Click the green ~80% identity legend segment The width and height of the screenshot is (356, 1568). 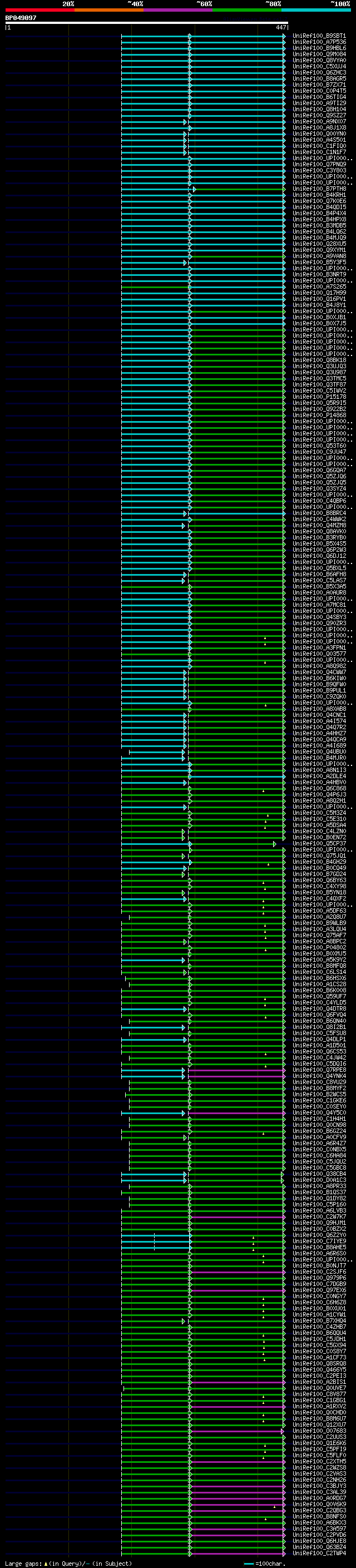247,10
